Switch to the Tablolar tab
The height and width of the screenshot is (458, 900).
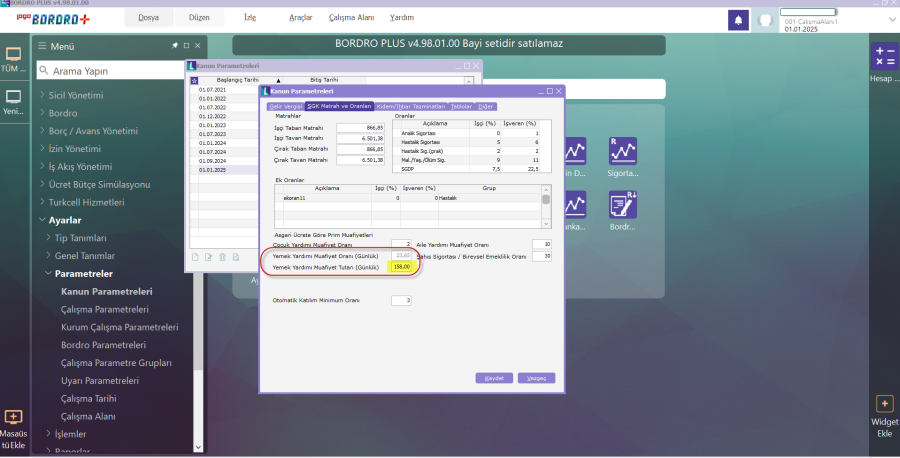[x=461, y=106]
